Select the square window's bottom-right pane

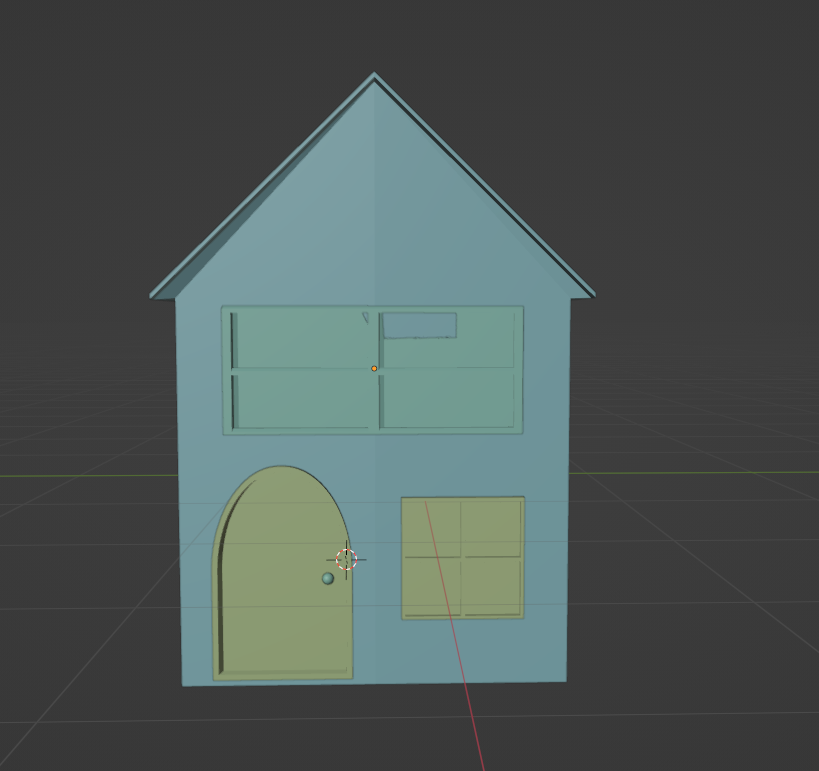coord(492,586)
